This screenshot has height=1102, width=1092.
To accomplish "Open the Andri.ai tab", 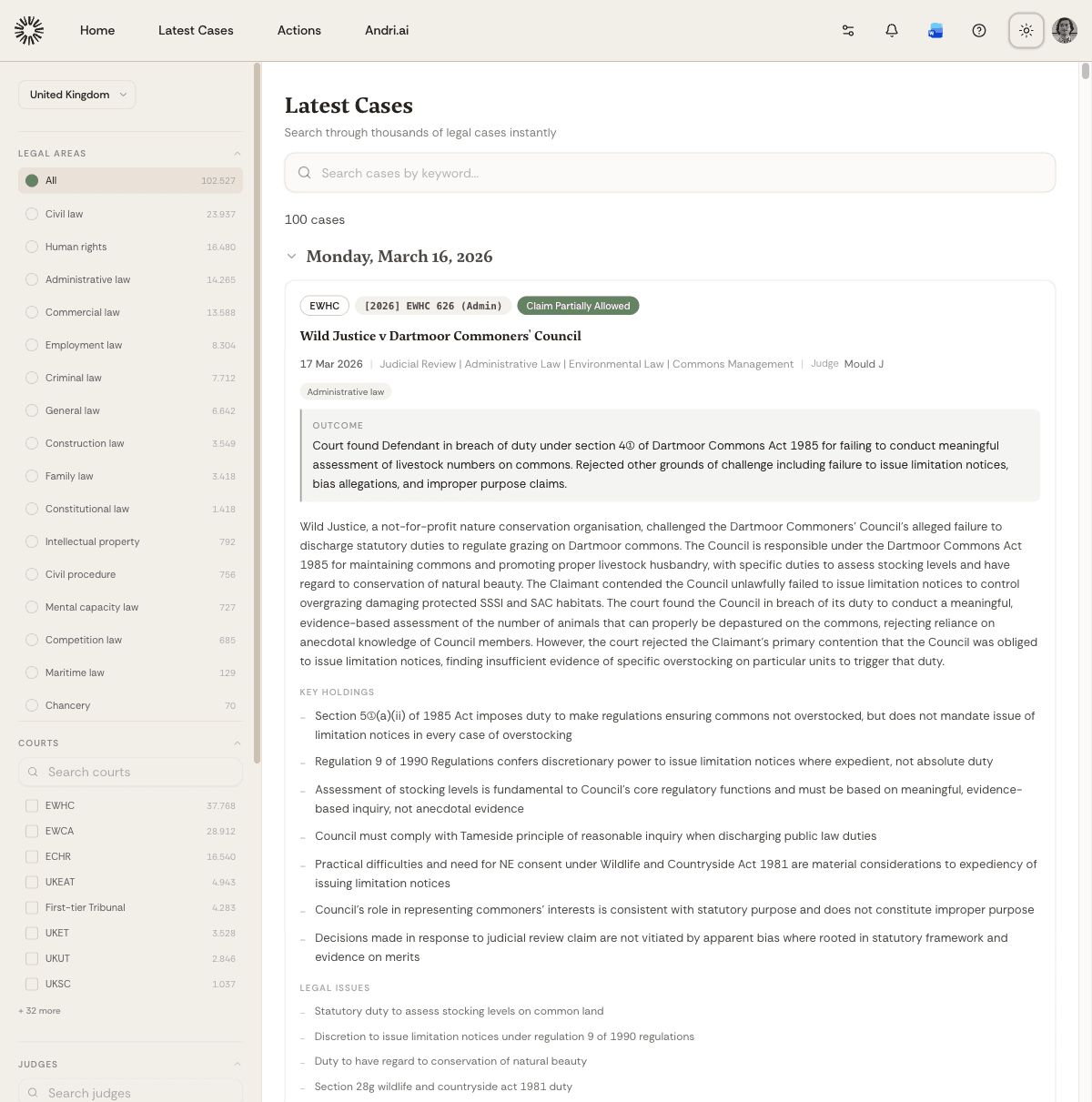I will tap(387, 30).
